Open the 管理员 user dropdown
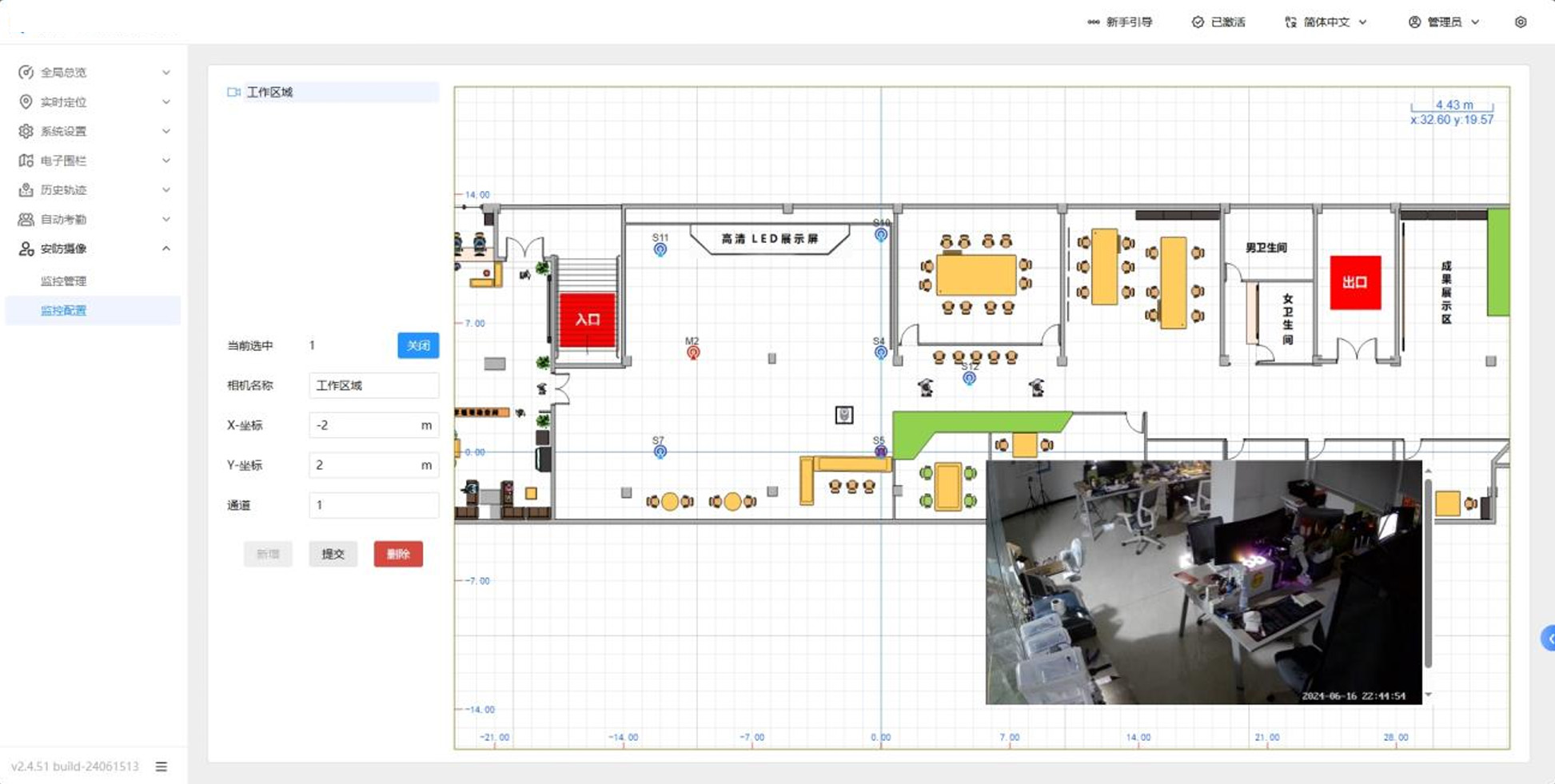Screen dimensions: 1555x784 [1444, 22]
